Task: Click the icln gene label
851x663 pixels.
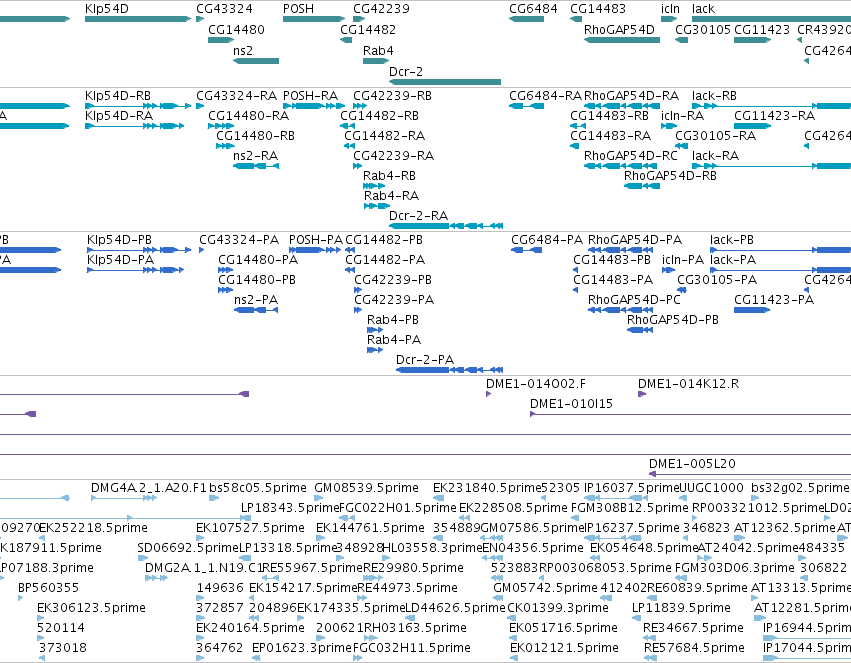Action: [670, 9]
